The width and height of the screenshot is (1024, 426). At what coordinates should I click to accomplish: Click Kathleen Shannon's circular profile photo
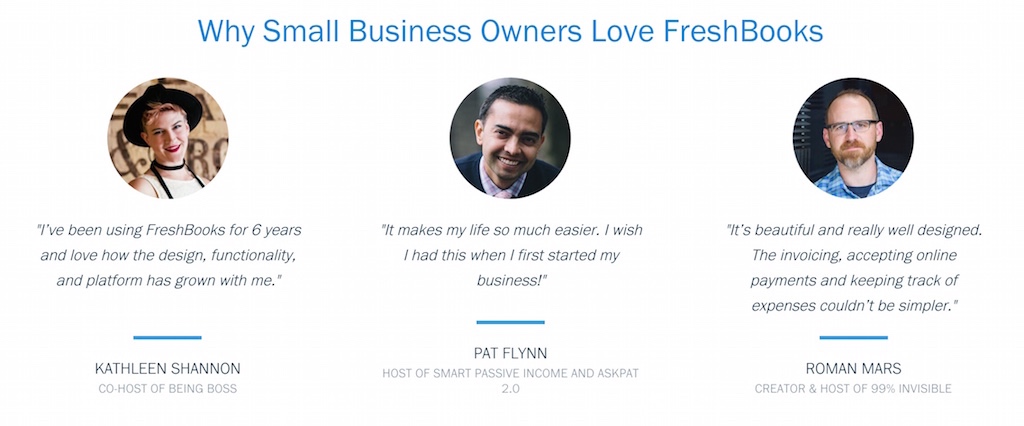pyautogui.click(x=168, y=138)
